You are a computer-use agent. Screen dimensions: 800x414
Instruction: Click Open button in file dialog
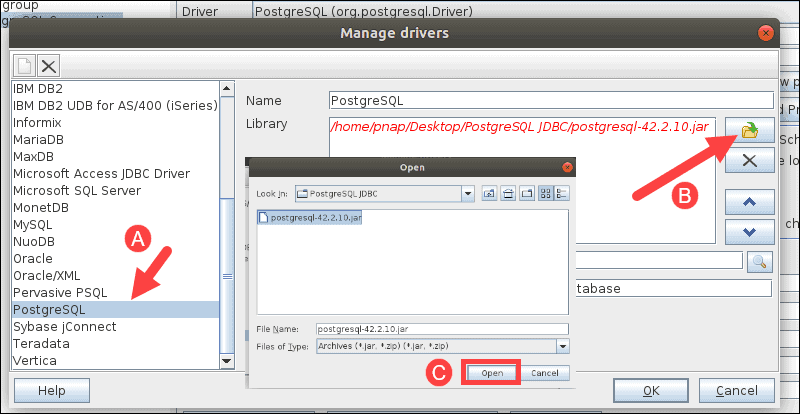(492, 373)
